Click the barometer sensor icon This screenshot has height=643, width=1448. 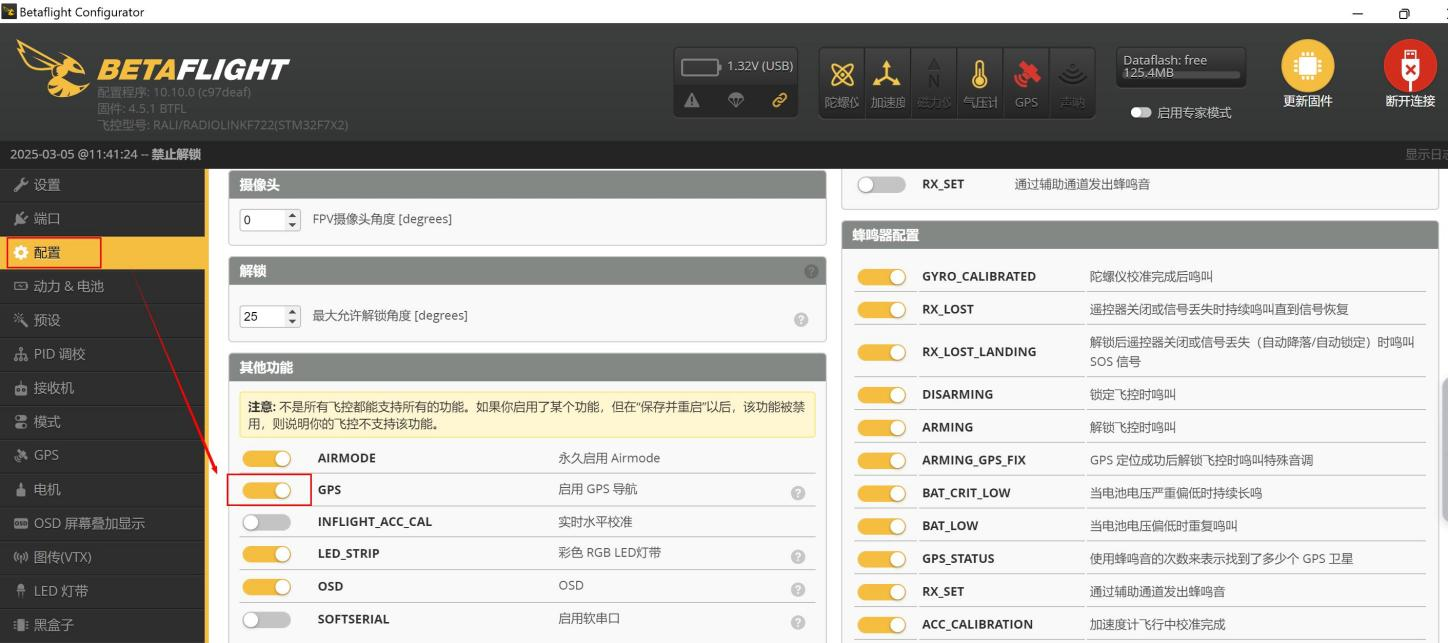coord(979,76)
